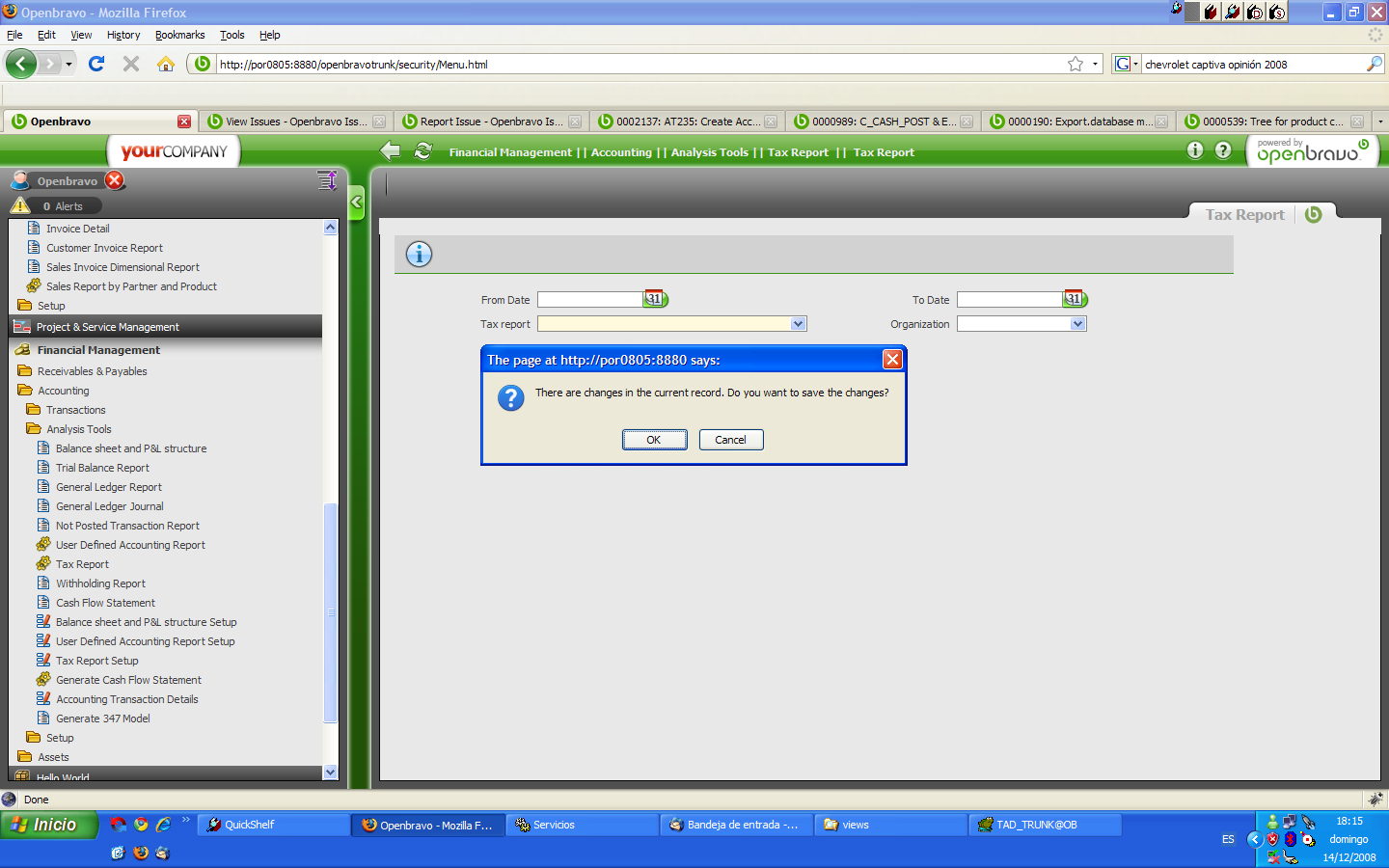Open the Inicio start button
The height and width of the screenshot is (868, 1389).
pos(49,825)
